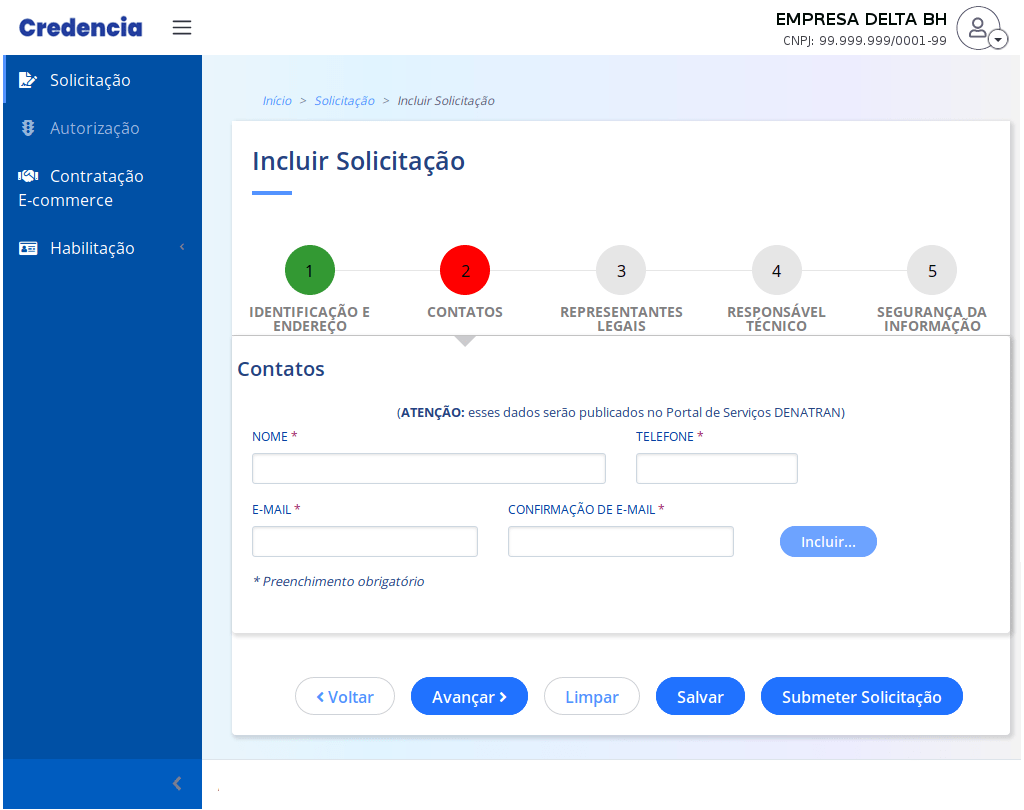The height and width of the screenshot is (810, 1024).
Task: Click the Credencia logo
Action: click(80, 27)
